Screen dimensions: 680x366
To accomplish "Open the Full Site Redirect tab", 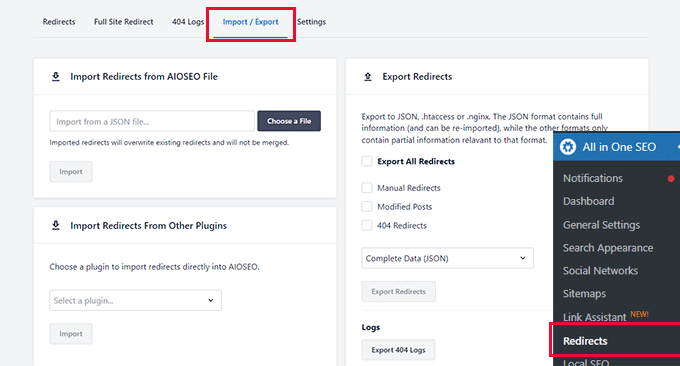I will pyautogui.click(x=124, y=22).
